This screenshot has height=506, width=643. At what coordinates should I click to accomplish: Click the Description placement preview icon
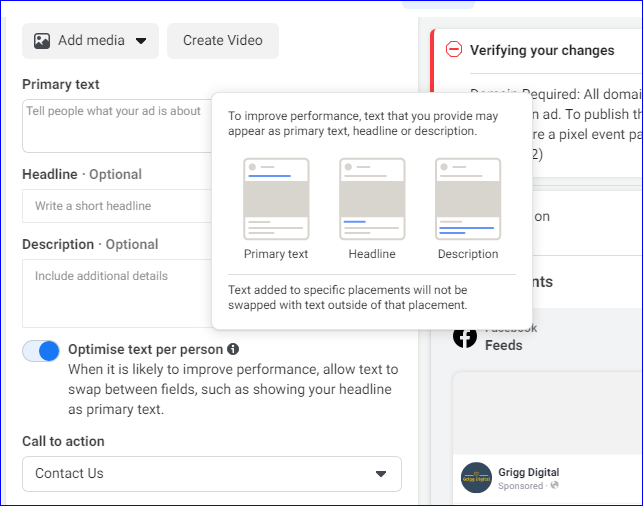(467, 199)
